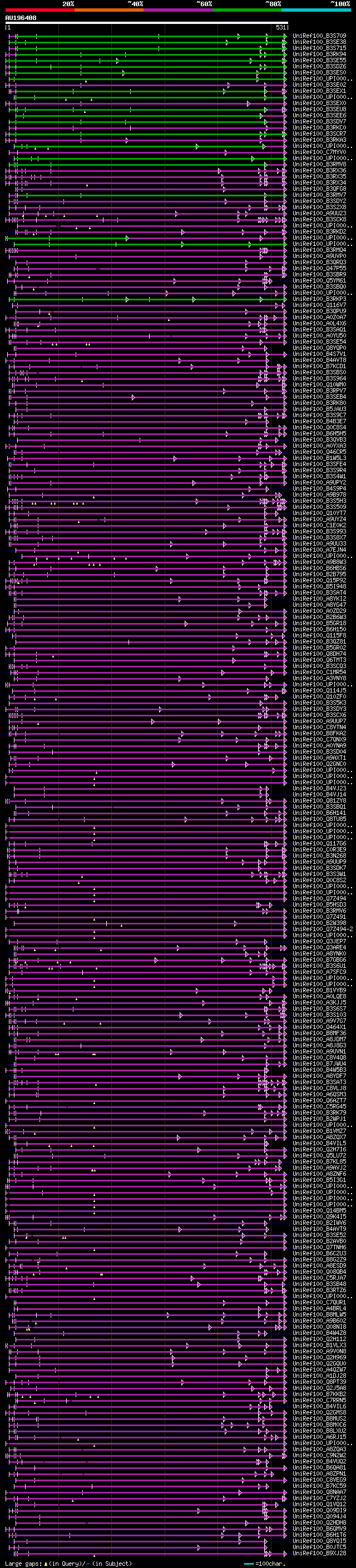Select hit UniRef100_C5RJA7
356x1568 pixels.
tap(319, 1278)
